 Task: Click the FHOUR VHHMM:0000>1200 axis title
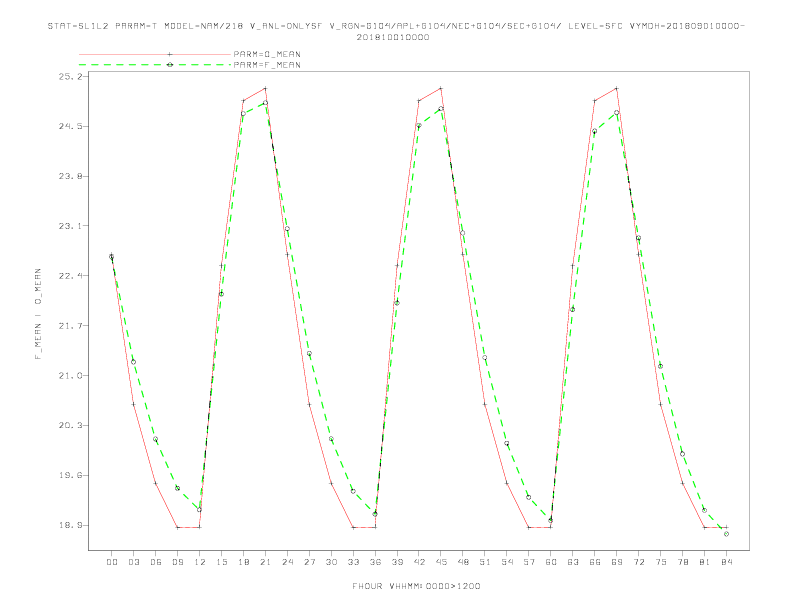click(416, 586)
